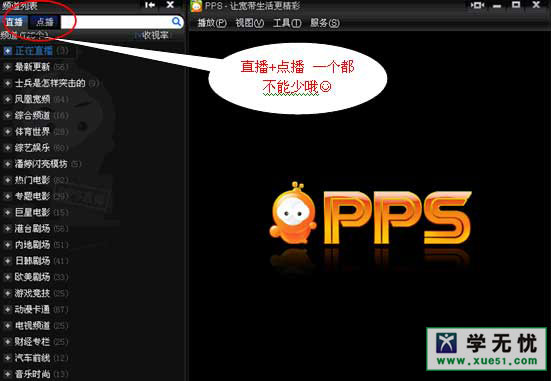This screenshot has height=381, width=551.
Task: Focus the channel search input field
Action: tap(116, 22)
